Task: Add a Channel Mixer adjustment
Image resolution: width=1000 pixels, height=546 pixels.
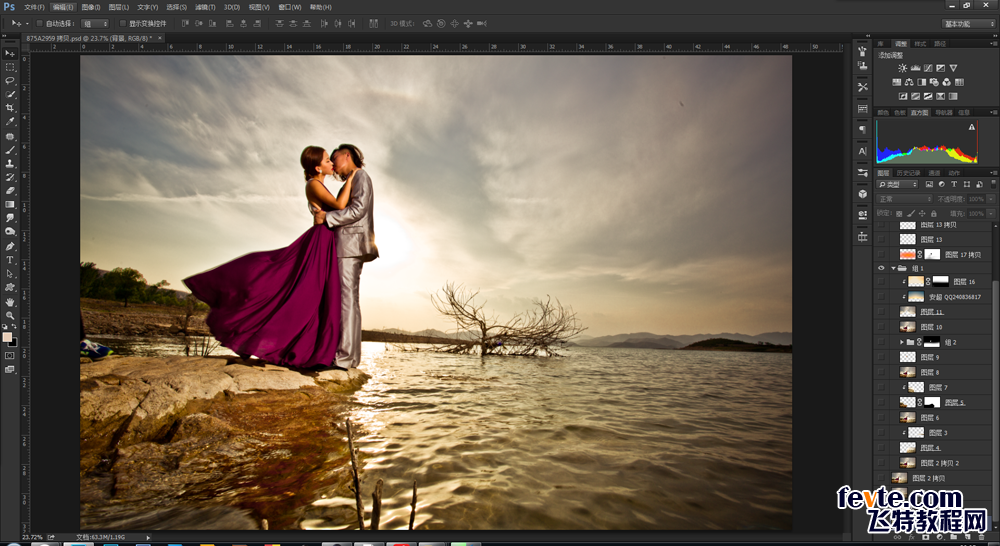Action: [x=946, y=82]
